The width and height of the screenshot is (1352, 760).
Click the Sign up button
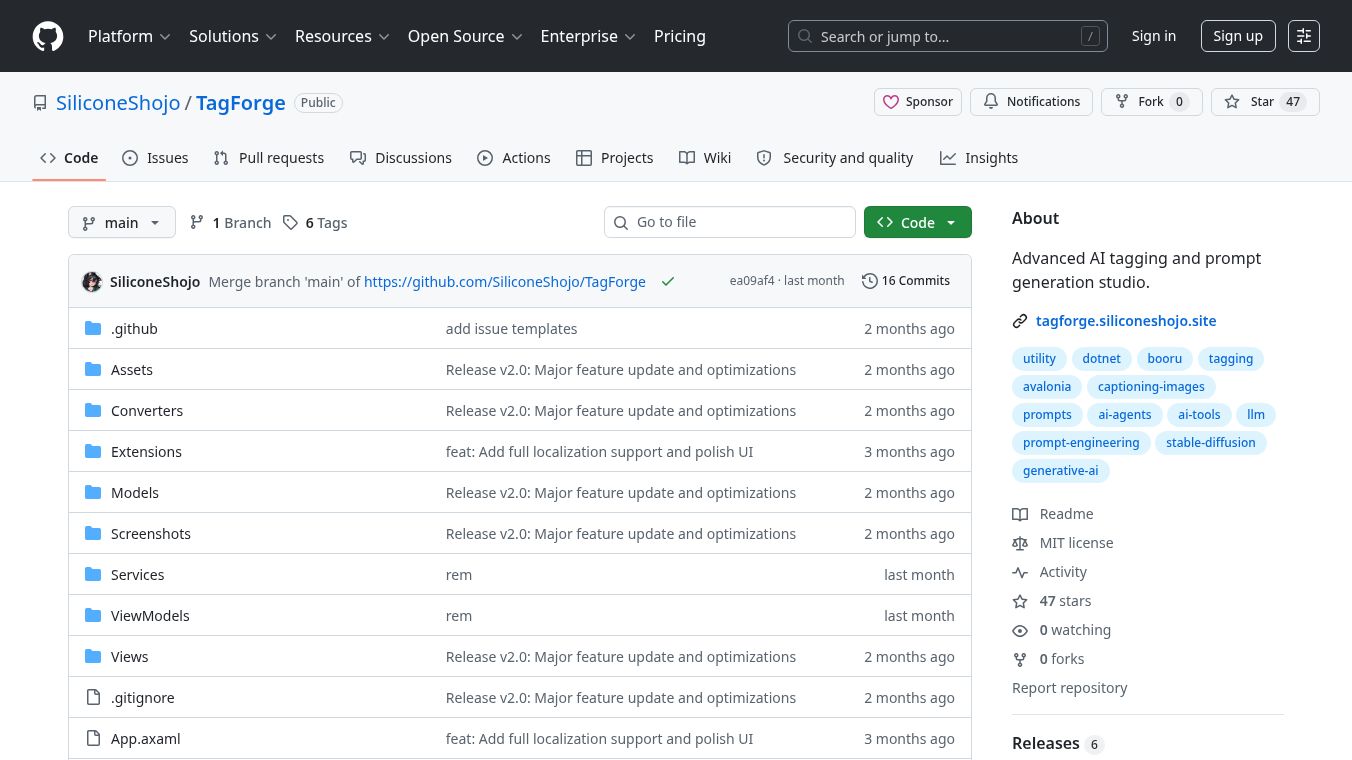tap(1237, 36)
